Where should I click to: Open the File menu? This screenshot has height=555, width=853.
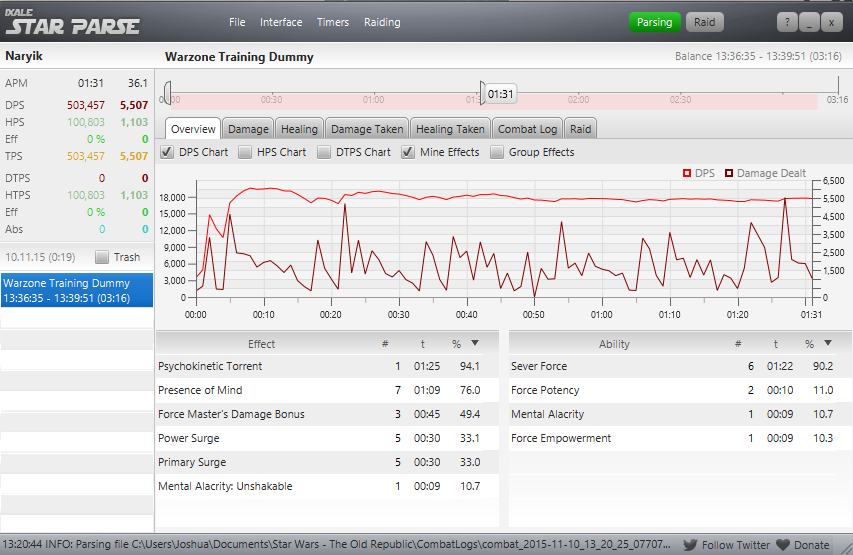pos(237,22)
